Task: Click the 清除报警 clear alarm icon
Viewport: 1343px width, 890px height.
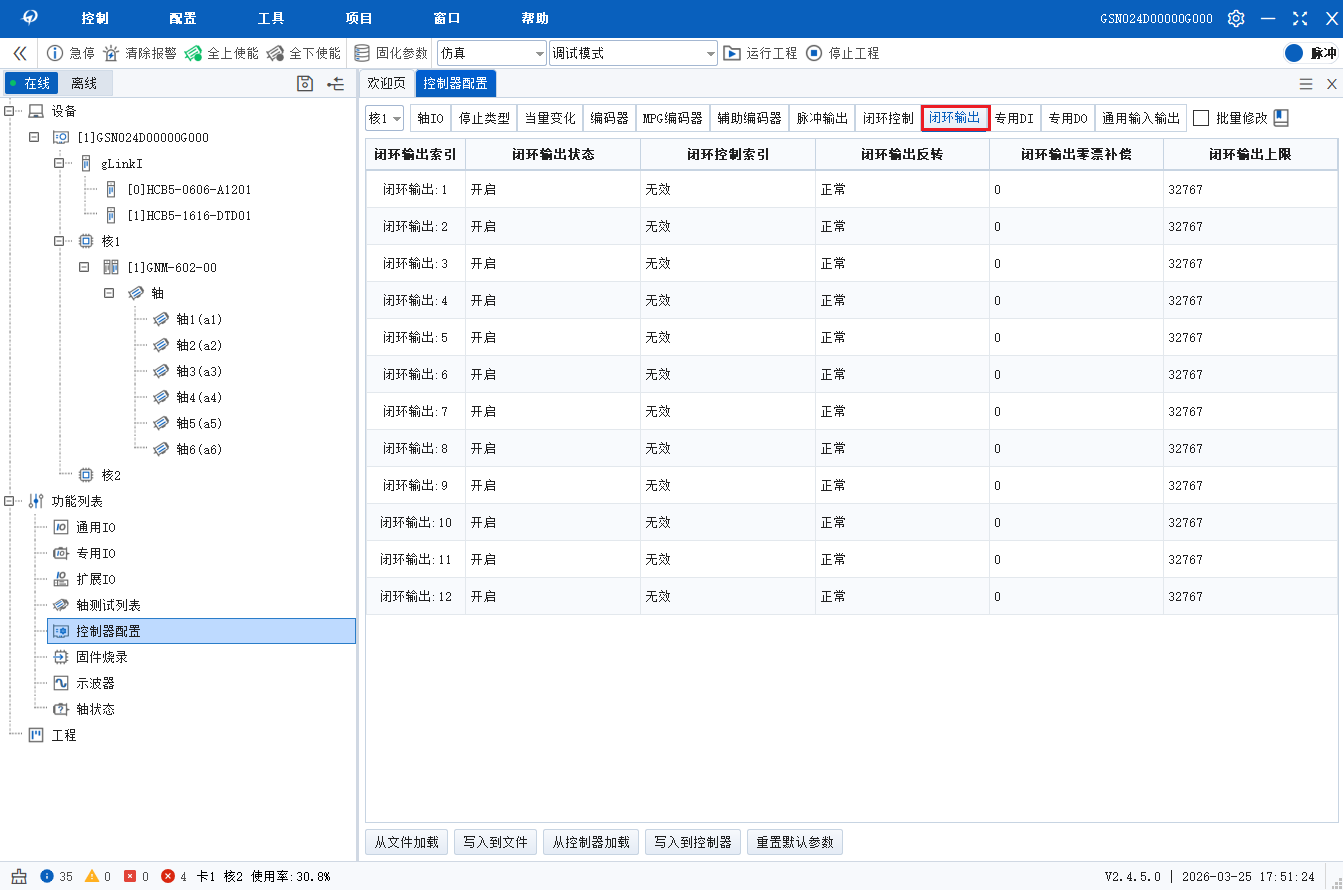Action: [111, 53]
